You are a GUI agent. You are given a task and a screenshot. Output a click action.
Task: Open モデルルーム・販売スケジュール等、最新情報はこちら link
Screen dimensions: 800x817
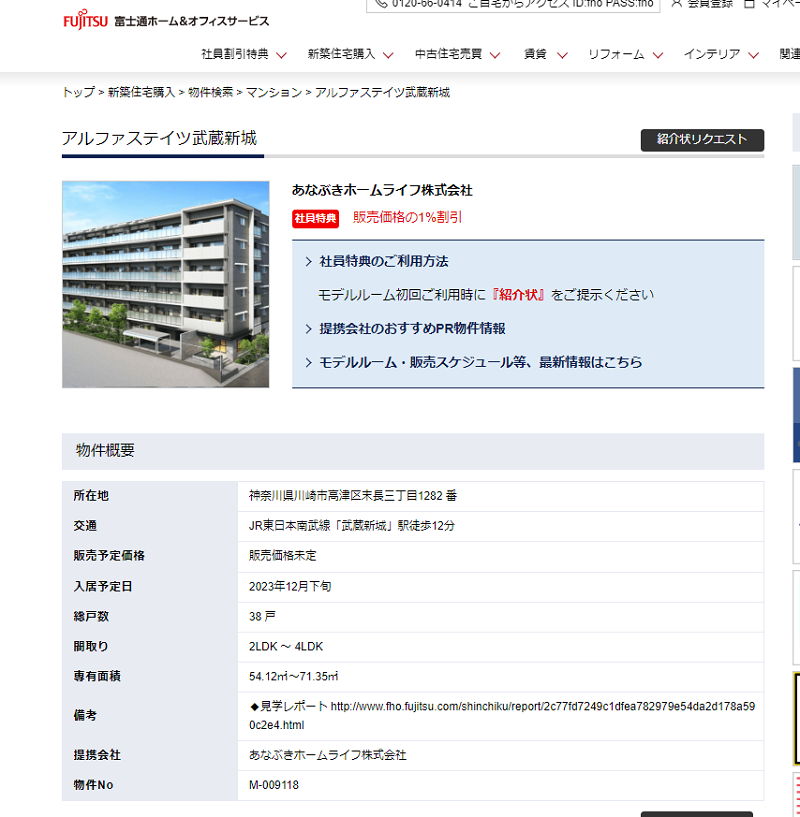[481, 363]
